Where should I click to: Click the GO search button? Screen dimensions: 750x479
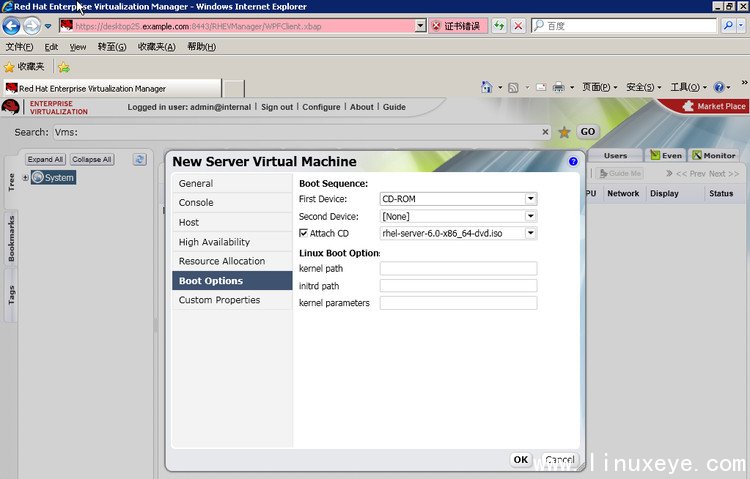[588, 132]
